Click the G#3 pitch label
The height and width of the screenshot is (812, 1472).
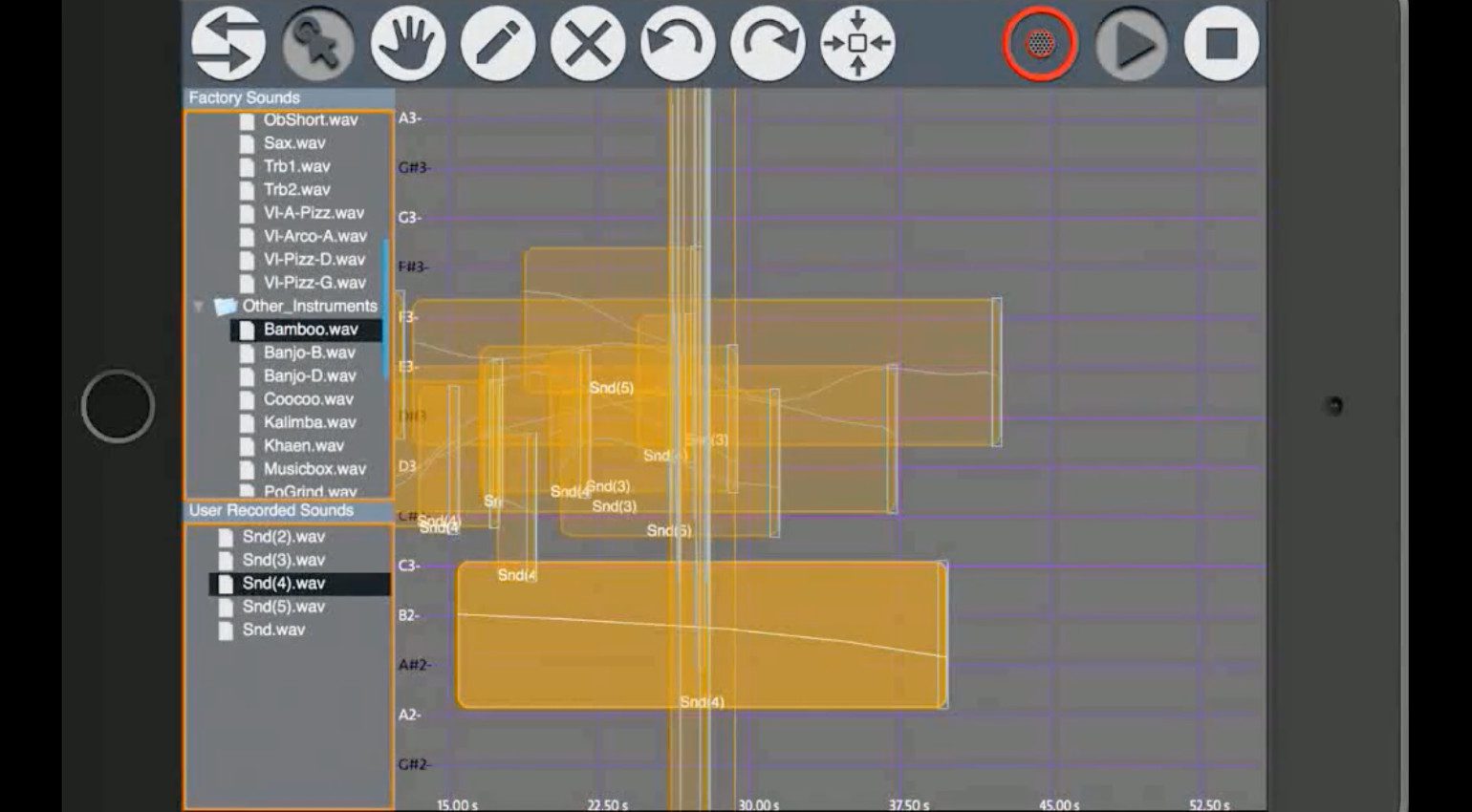coord(414,168)
